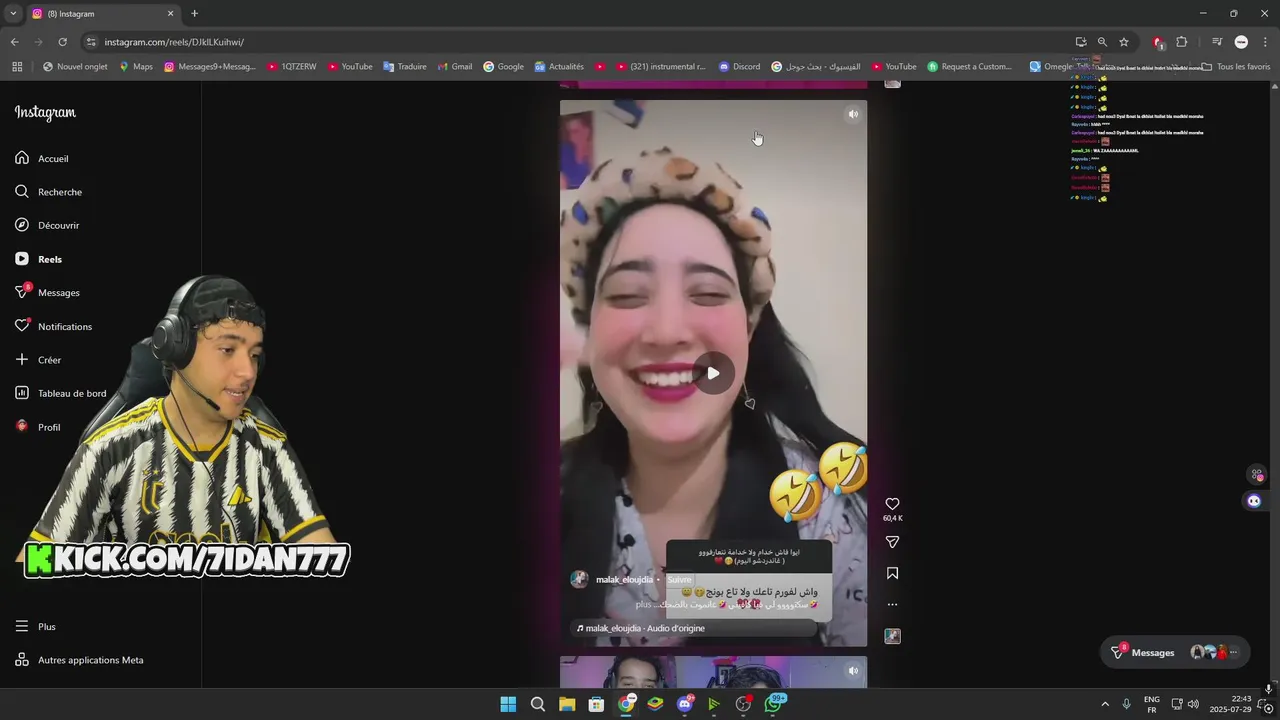The image size is (1280, 720).
Task: Open File Explorer from taskbar
Action: click(567, 704)
